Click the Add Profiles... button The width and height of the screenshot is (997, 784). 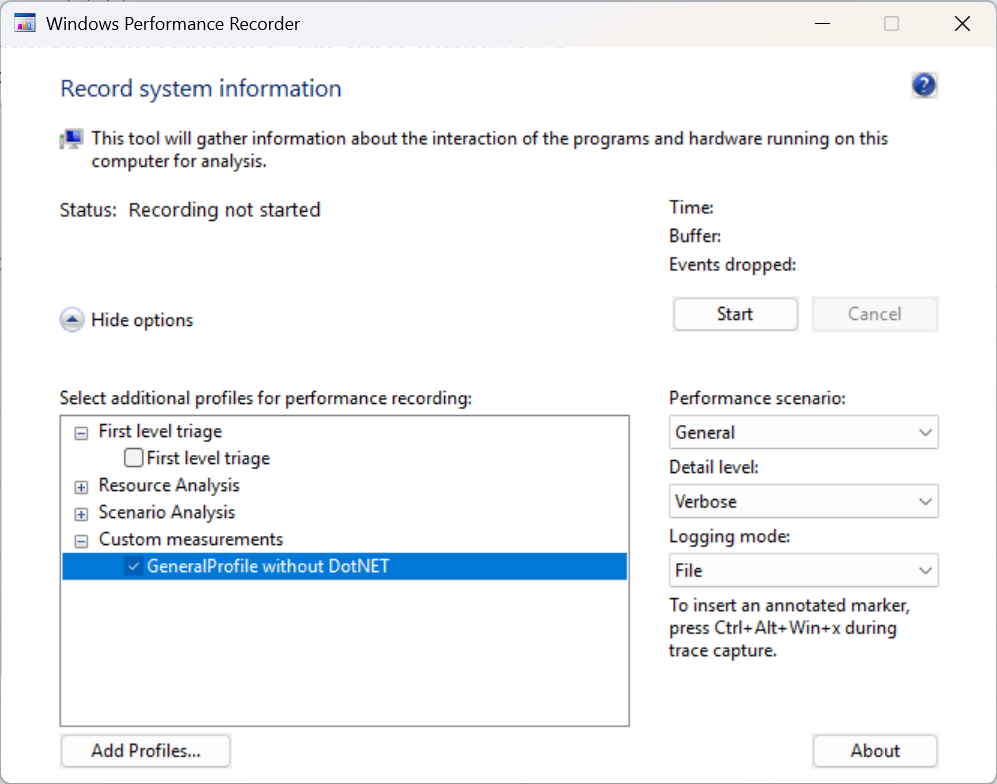(146, 751)
